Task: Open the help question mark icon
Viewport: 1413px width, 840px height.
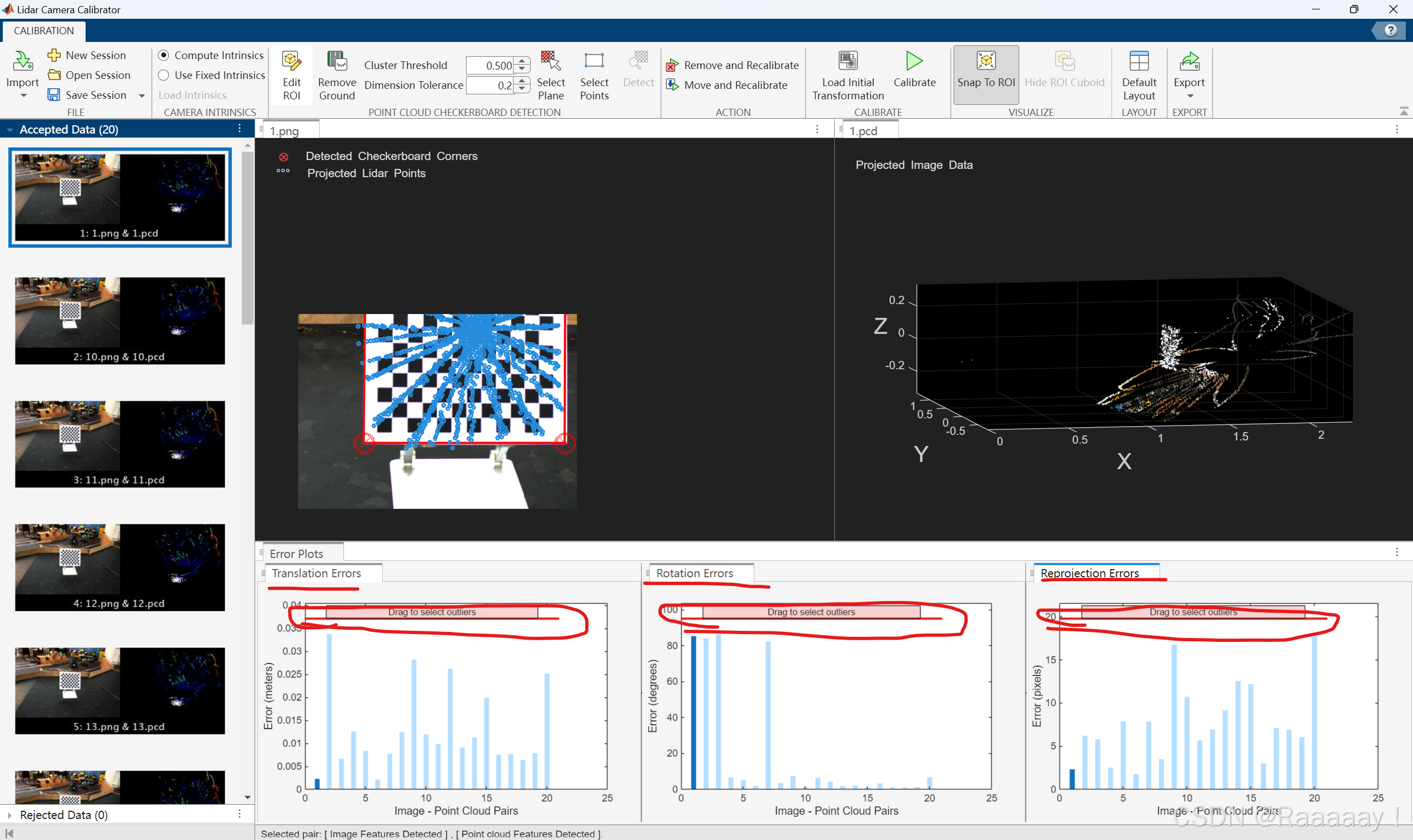Action: click(x=1390, y=30)
